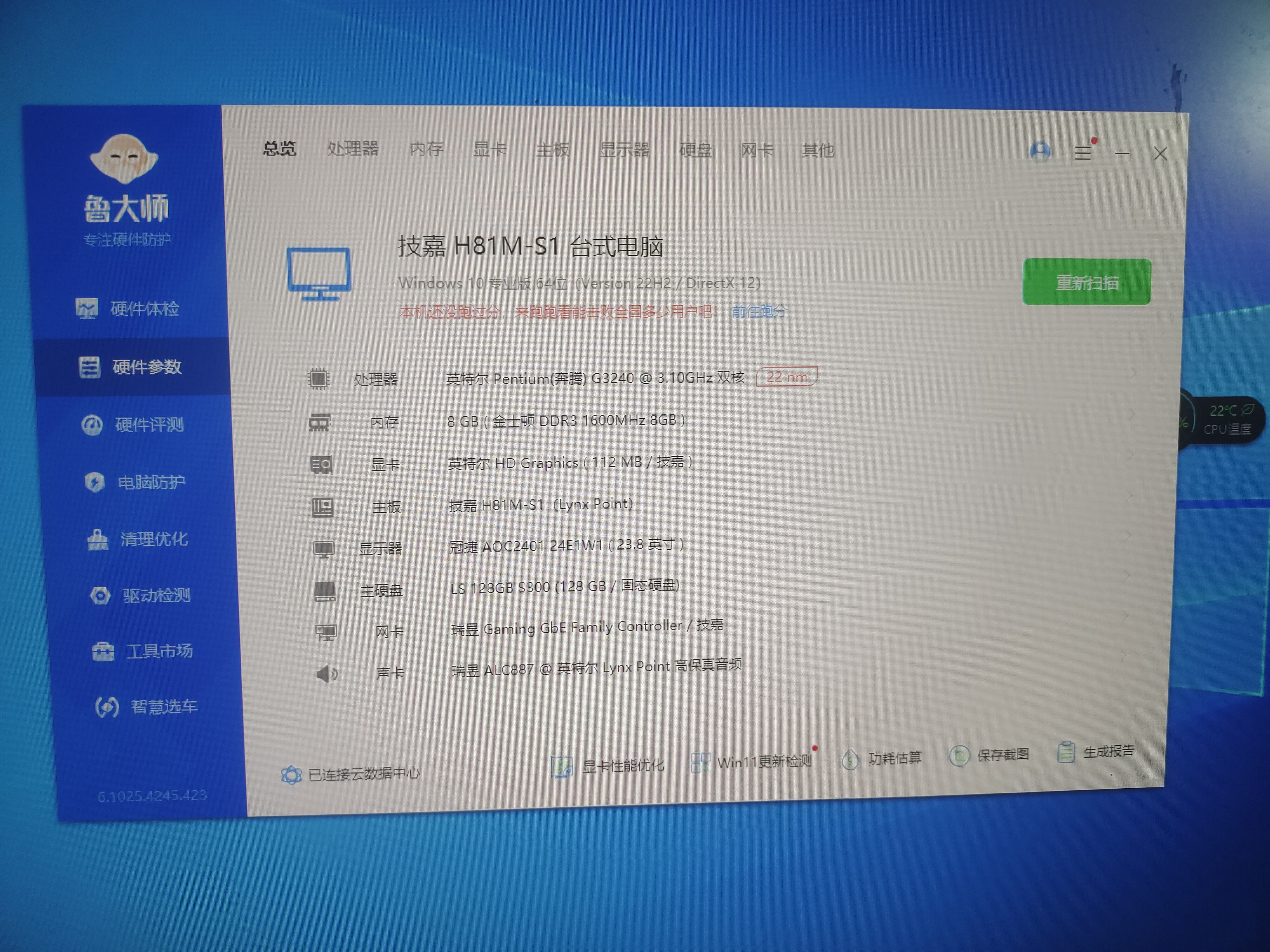Image resolution: width=1270 pixels, height=952 pixels.
Task: Click 保存截图 screenshot icon
Action: (x=959, y=756)
